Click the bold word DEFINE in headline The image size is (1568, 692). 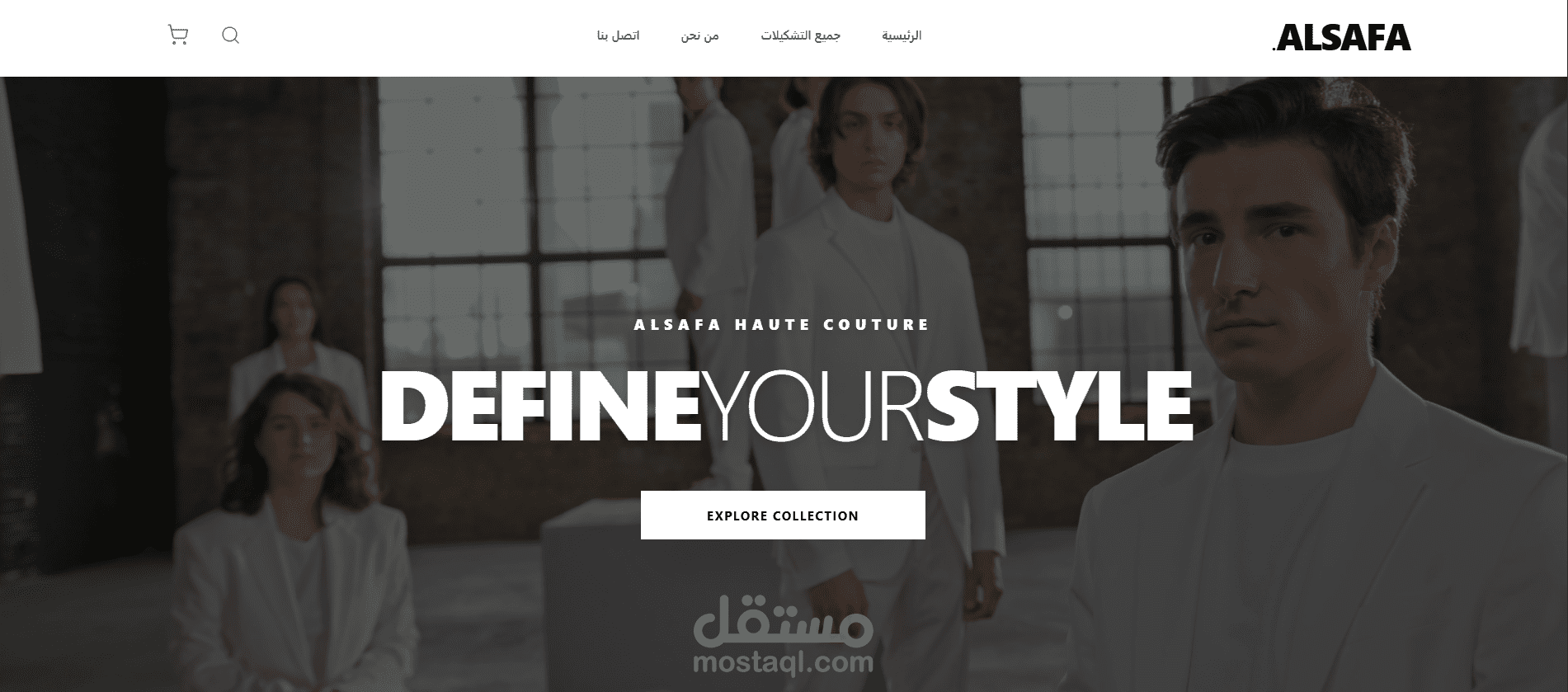pyautogui.click(x=540, y=407)
